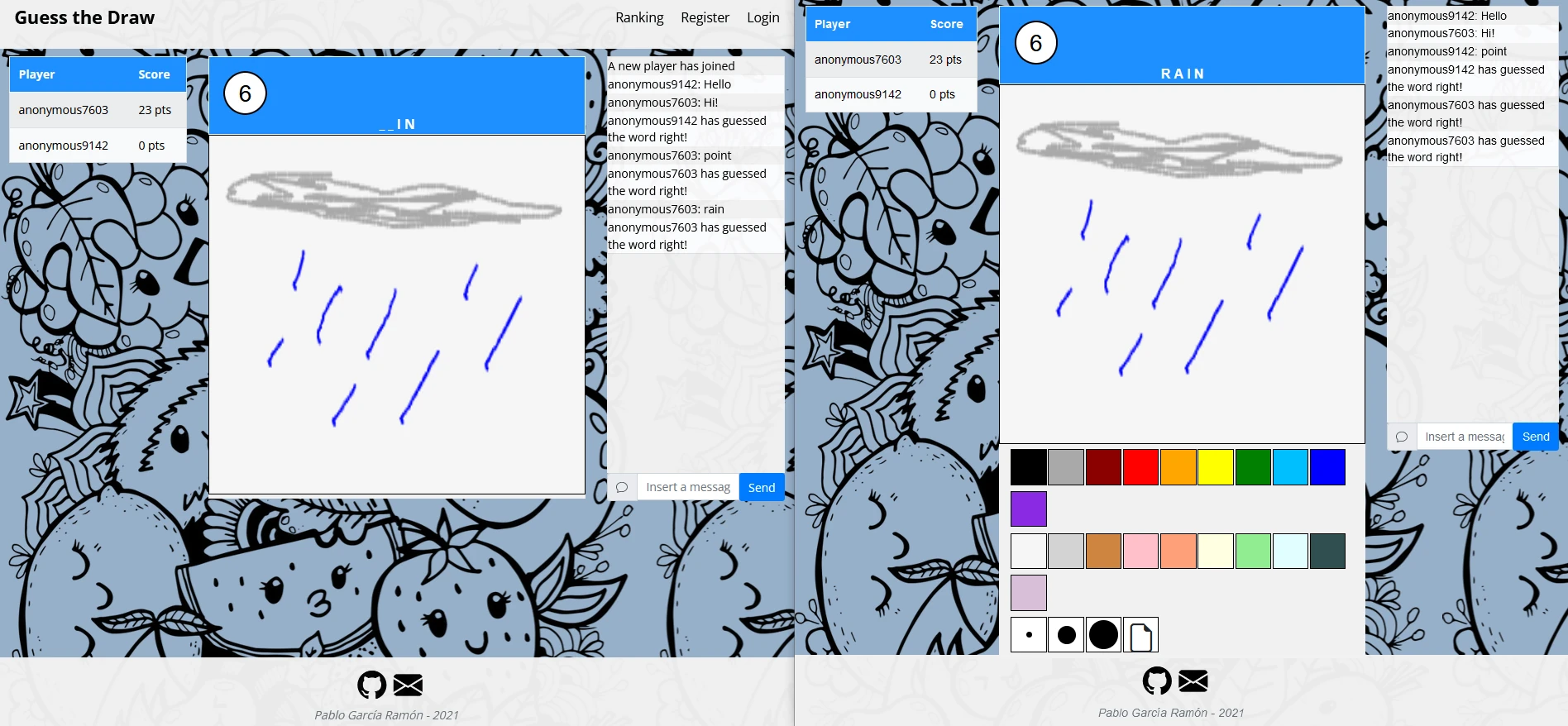1568x726 pixels.
Task: Pick the black color swatch
Action: [1029, 467]
